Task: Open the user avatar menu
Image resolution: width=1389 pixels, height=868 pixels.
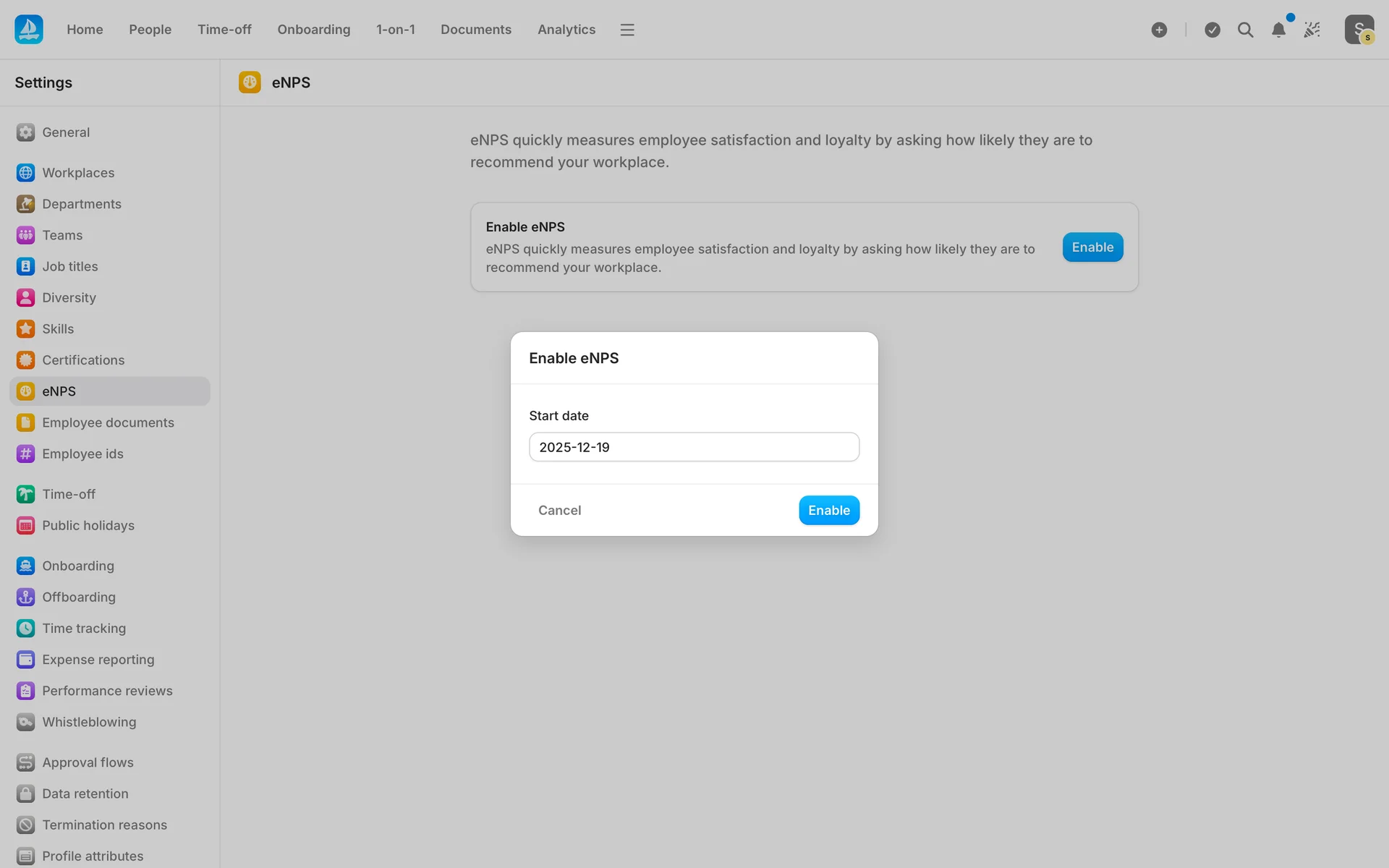Action: [x=1359, y=30]
